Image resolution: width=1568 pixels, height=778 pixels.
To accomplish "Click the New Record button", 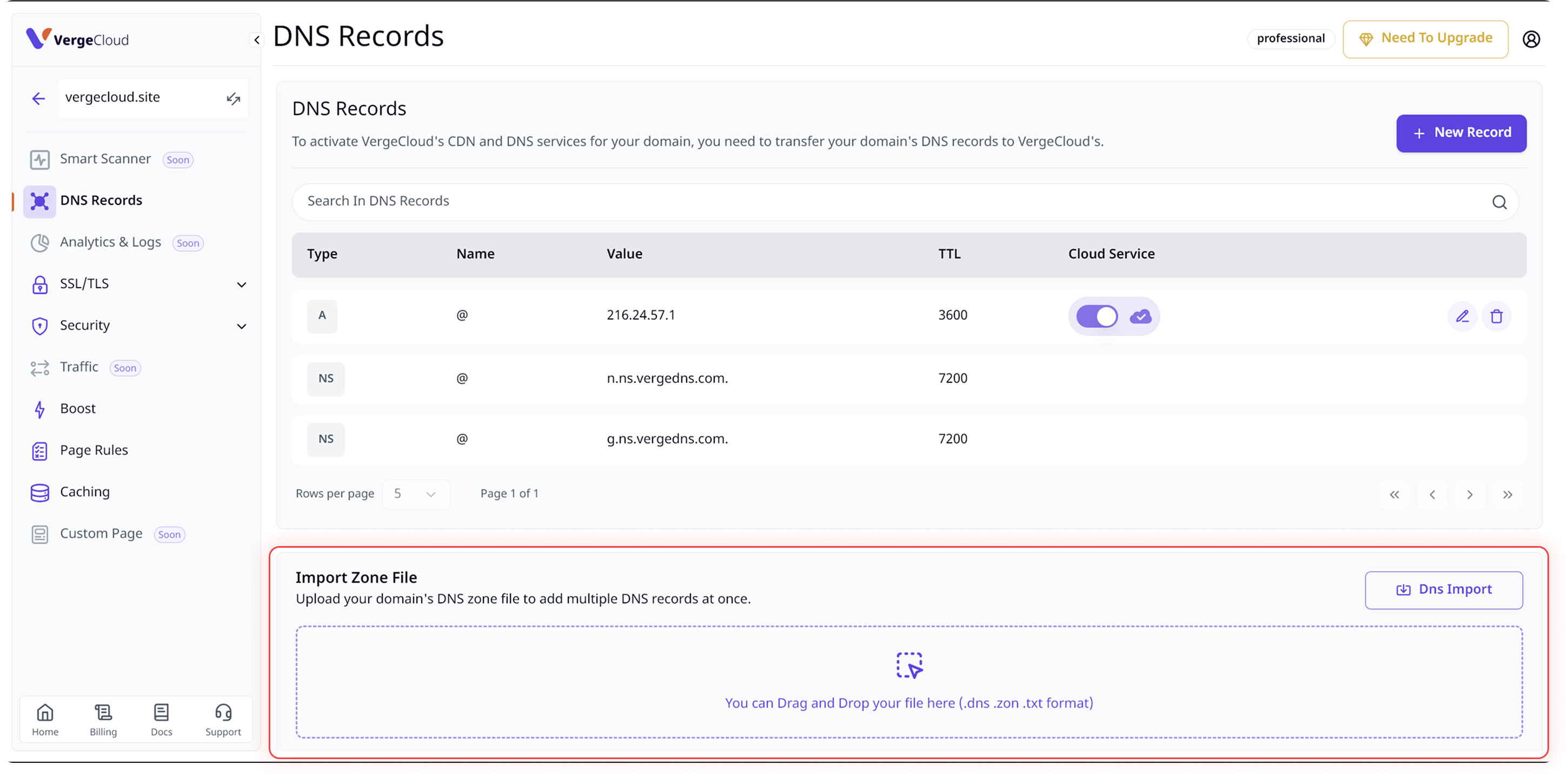I will pyautogui.click(x=1461, y=132).
